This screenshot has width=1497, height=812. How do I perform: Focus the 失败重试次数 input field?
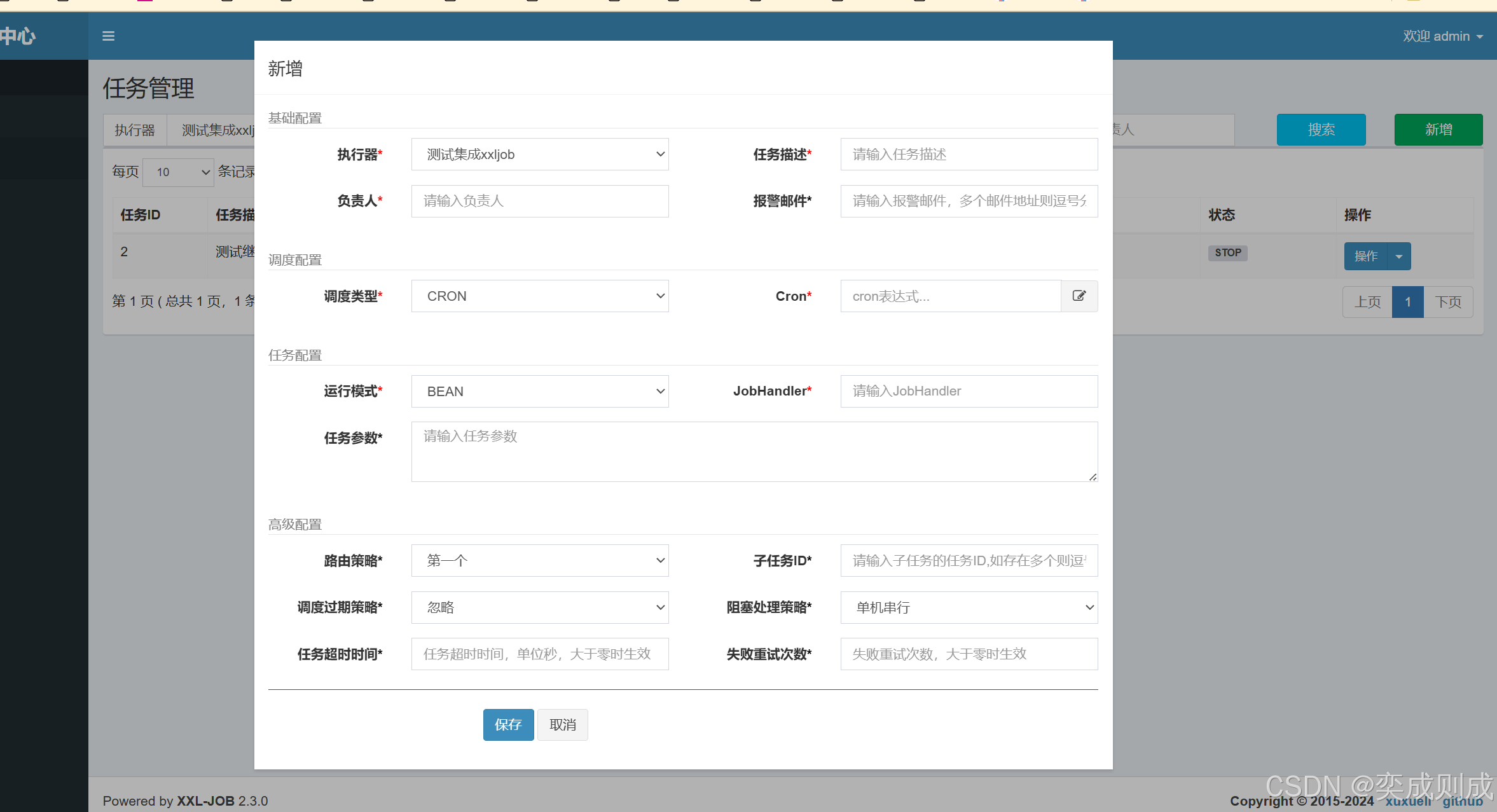pyautogui.click(x=969, y=654)
